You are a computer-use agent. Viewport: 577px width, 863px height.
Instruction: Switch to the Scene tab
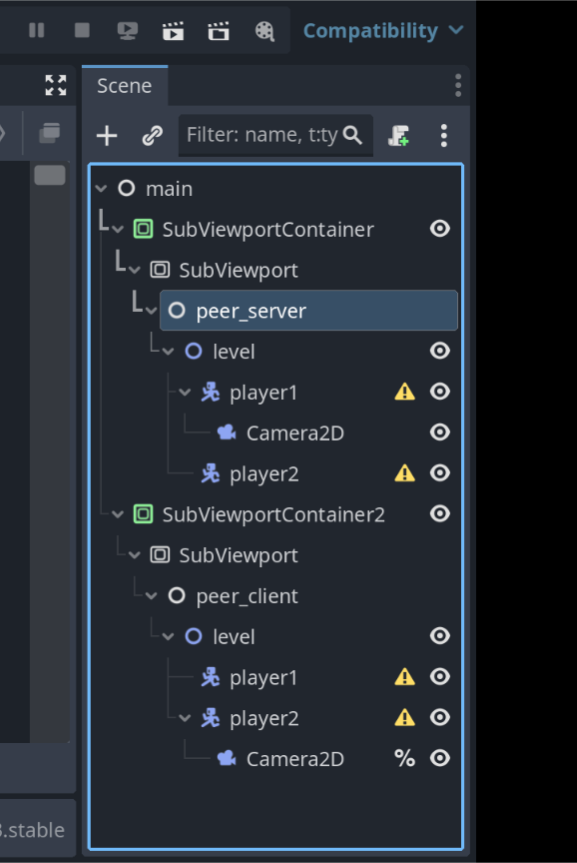tap(124, 86)
